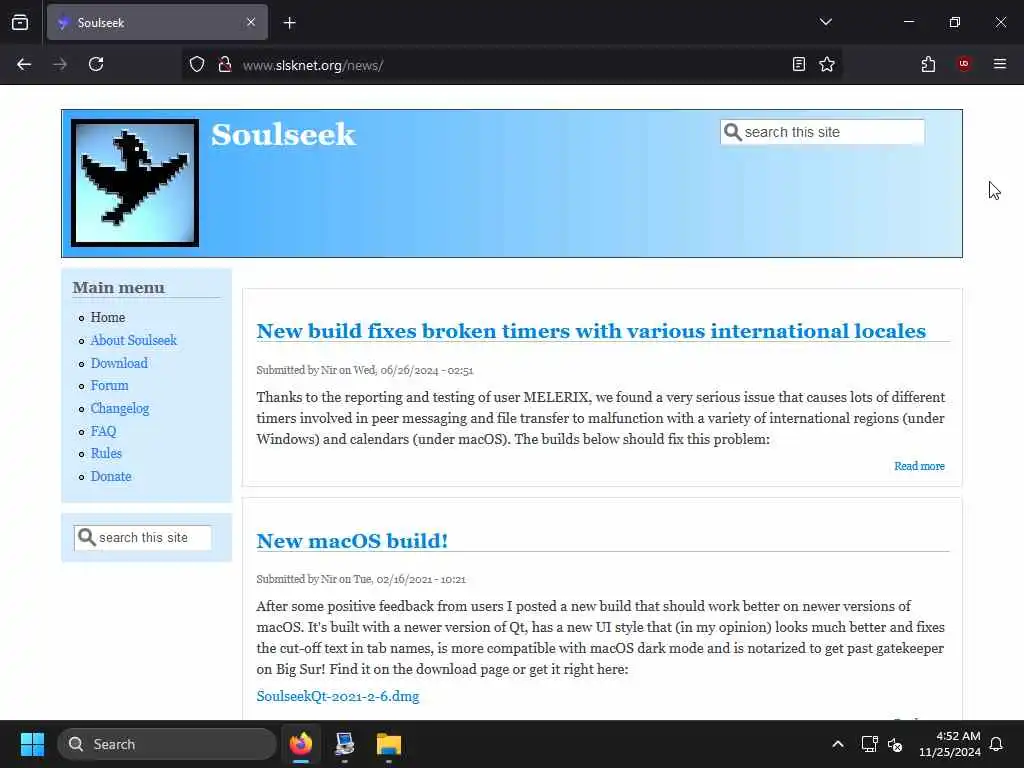This screenshot has height=768, width=1024.
Task: Click the sidebar search this site field
Action: coord(142,537)
